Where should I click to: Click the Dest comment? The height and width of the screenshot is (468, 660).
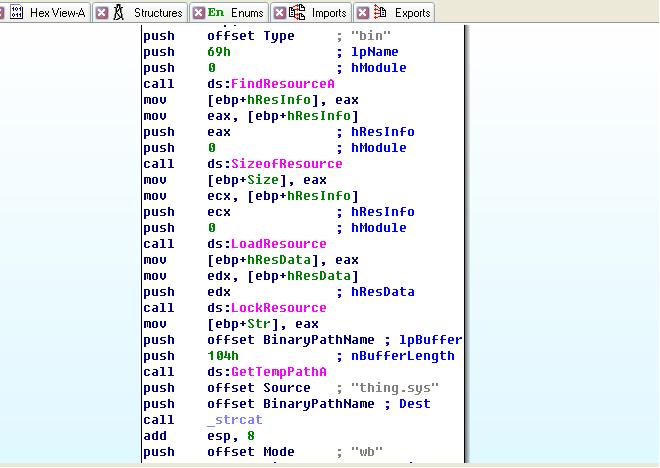pos(415,404)
